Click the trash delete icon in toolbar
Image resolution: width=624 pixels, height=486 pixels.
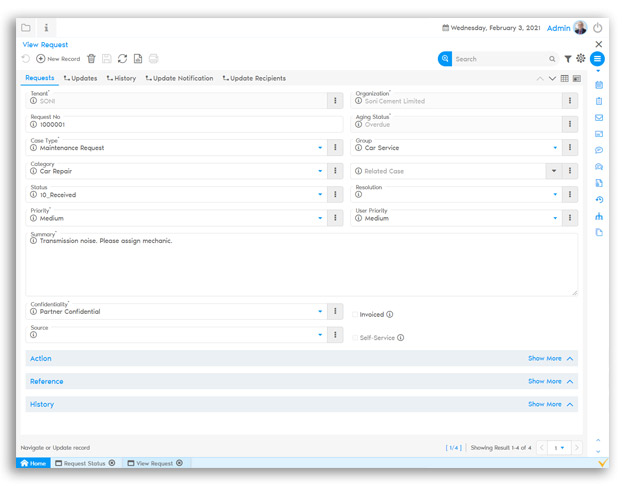click(91, 59)
